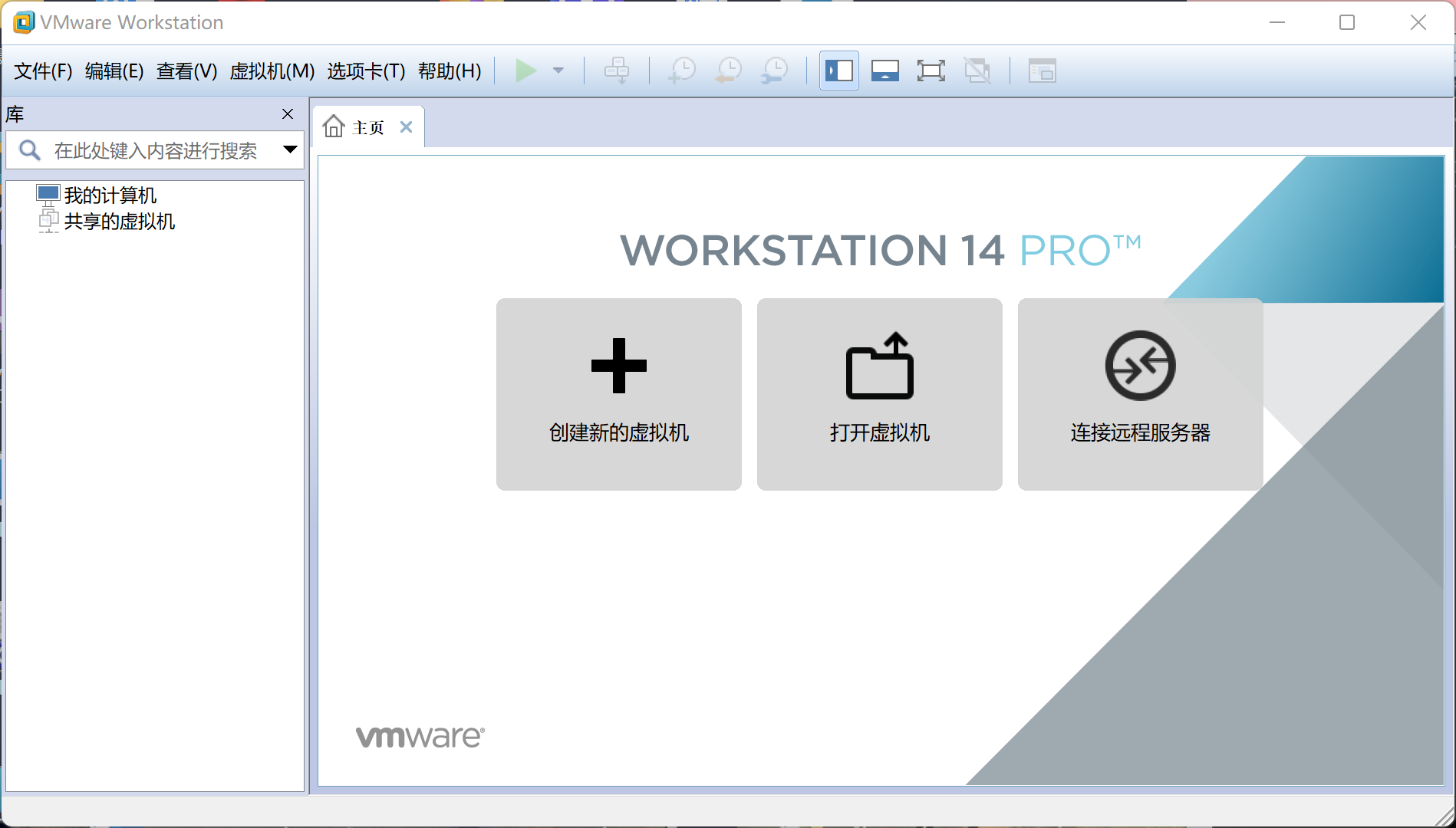The image size is (1456, 828).
Task: Toggle the library sidebar view button
Action: pos(838,71)
